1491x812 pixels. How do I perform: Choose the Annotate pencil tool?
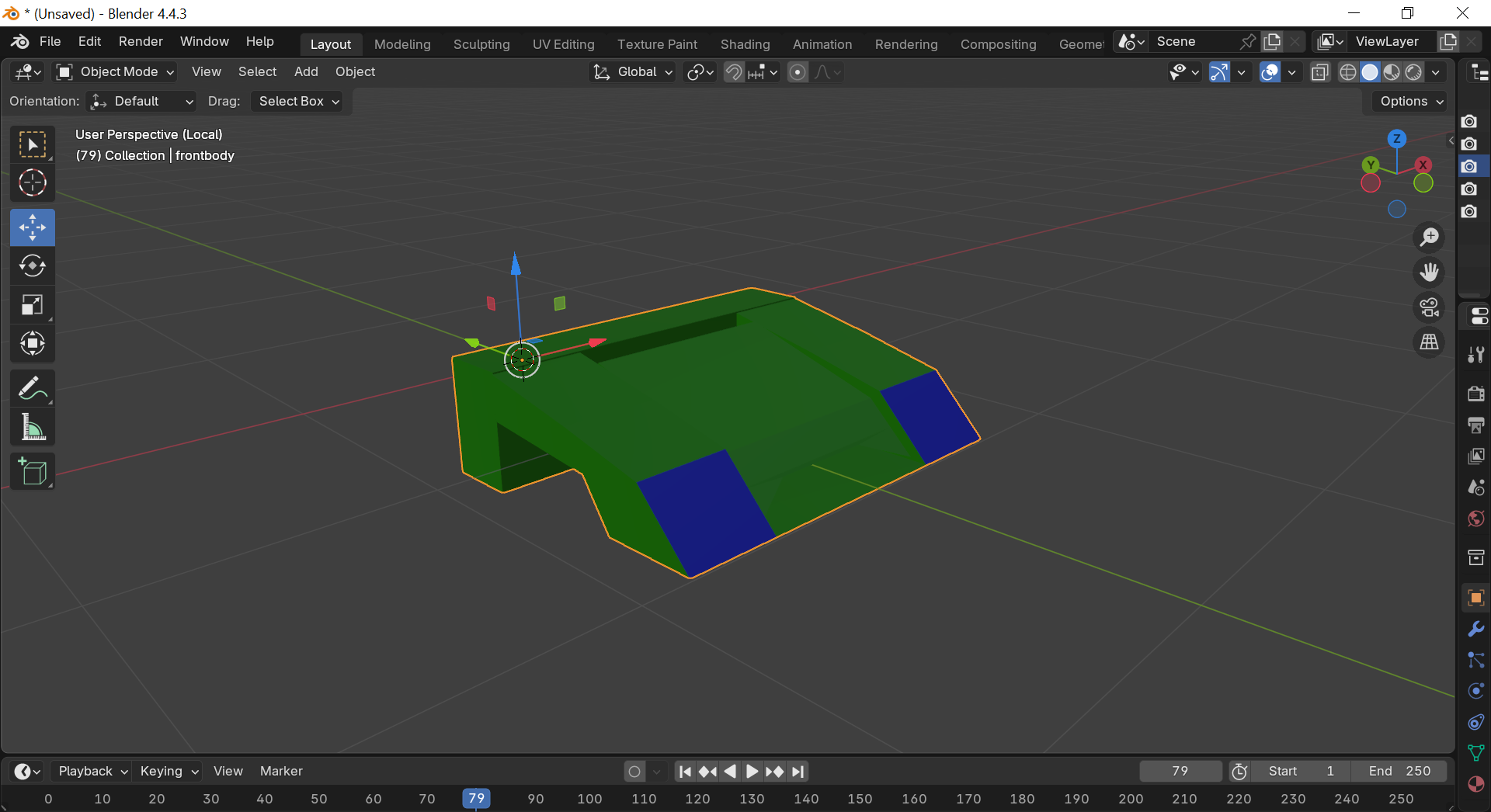click(x=32, y=388)
